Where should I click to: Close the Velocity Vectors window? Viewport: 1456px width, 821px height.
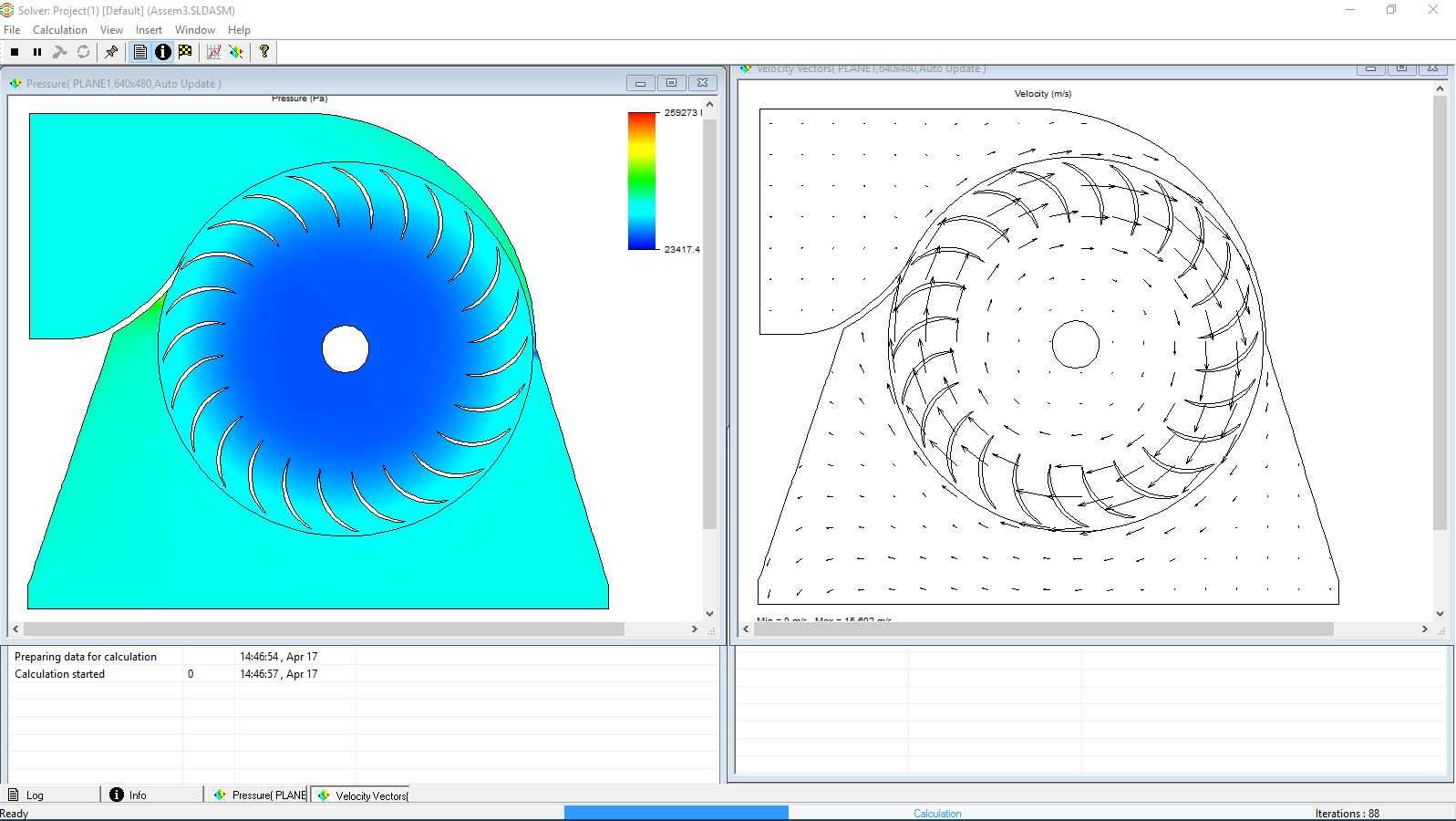[x=1432, y=68]
